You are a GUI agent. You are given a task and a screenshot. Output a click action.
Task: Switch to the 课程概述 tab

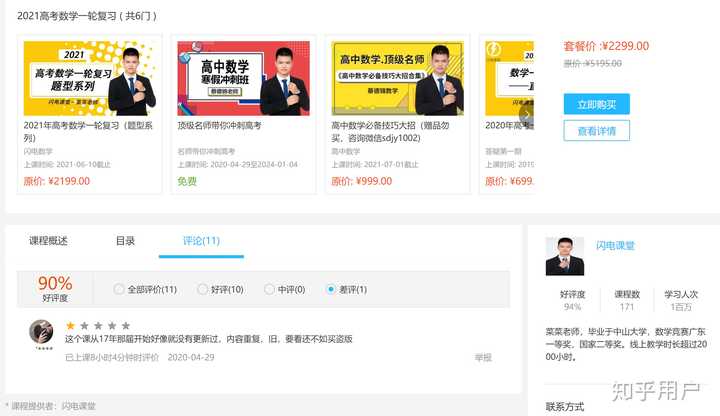point(48,241)
